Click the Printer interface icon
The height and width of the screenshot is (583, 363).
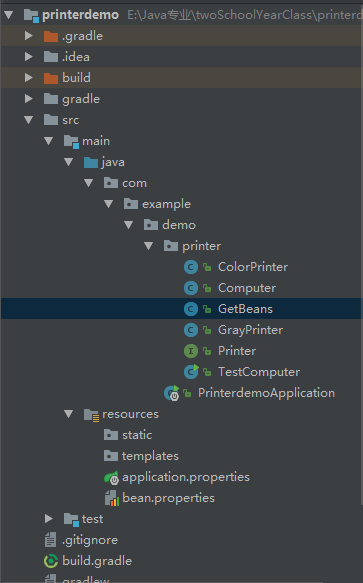tap(191, 351)
